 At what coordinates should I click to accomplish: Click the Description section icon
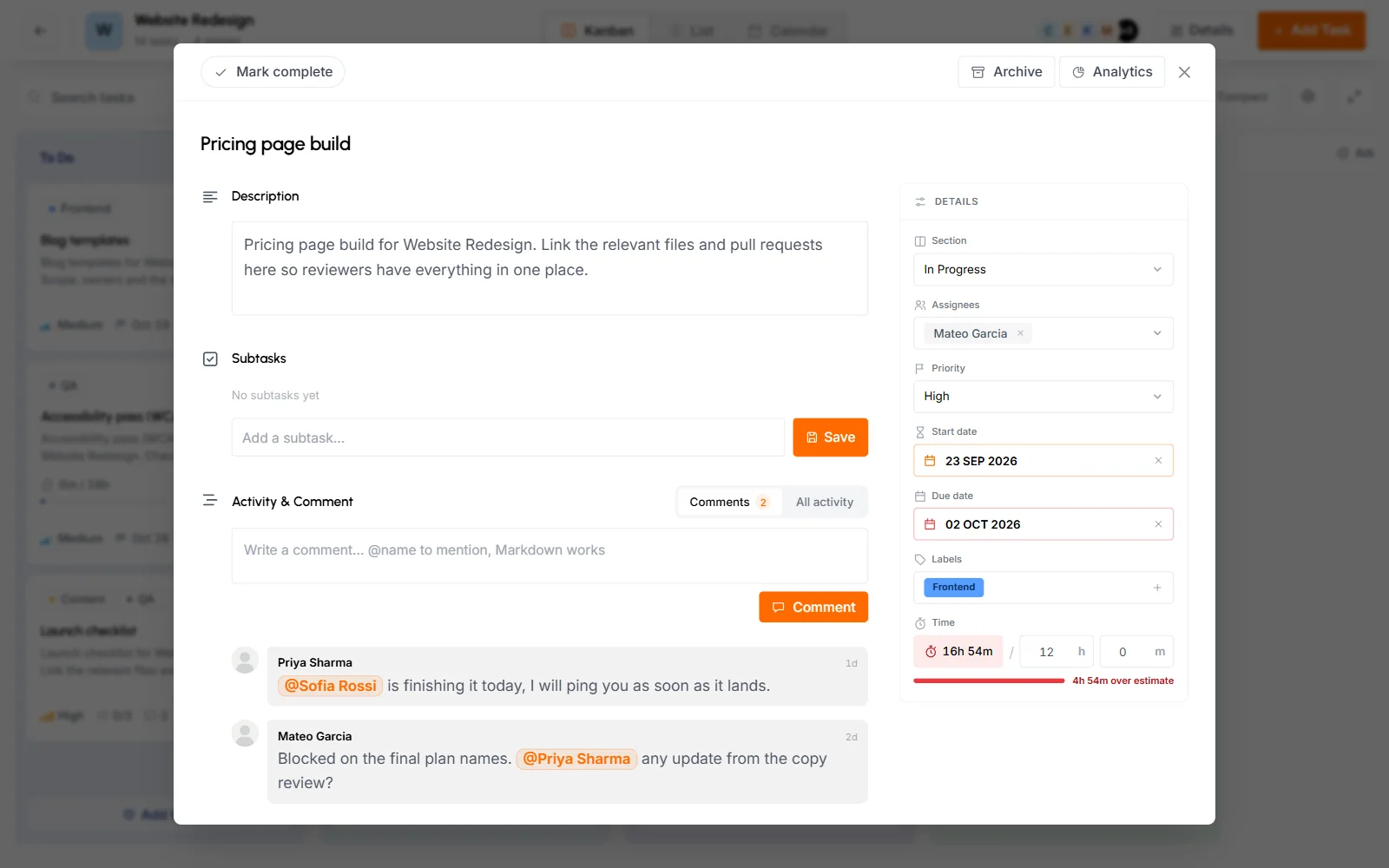(210, 197)
